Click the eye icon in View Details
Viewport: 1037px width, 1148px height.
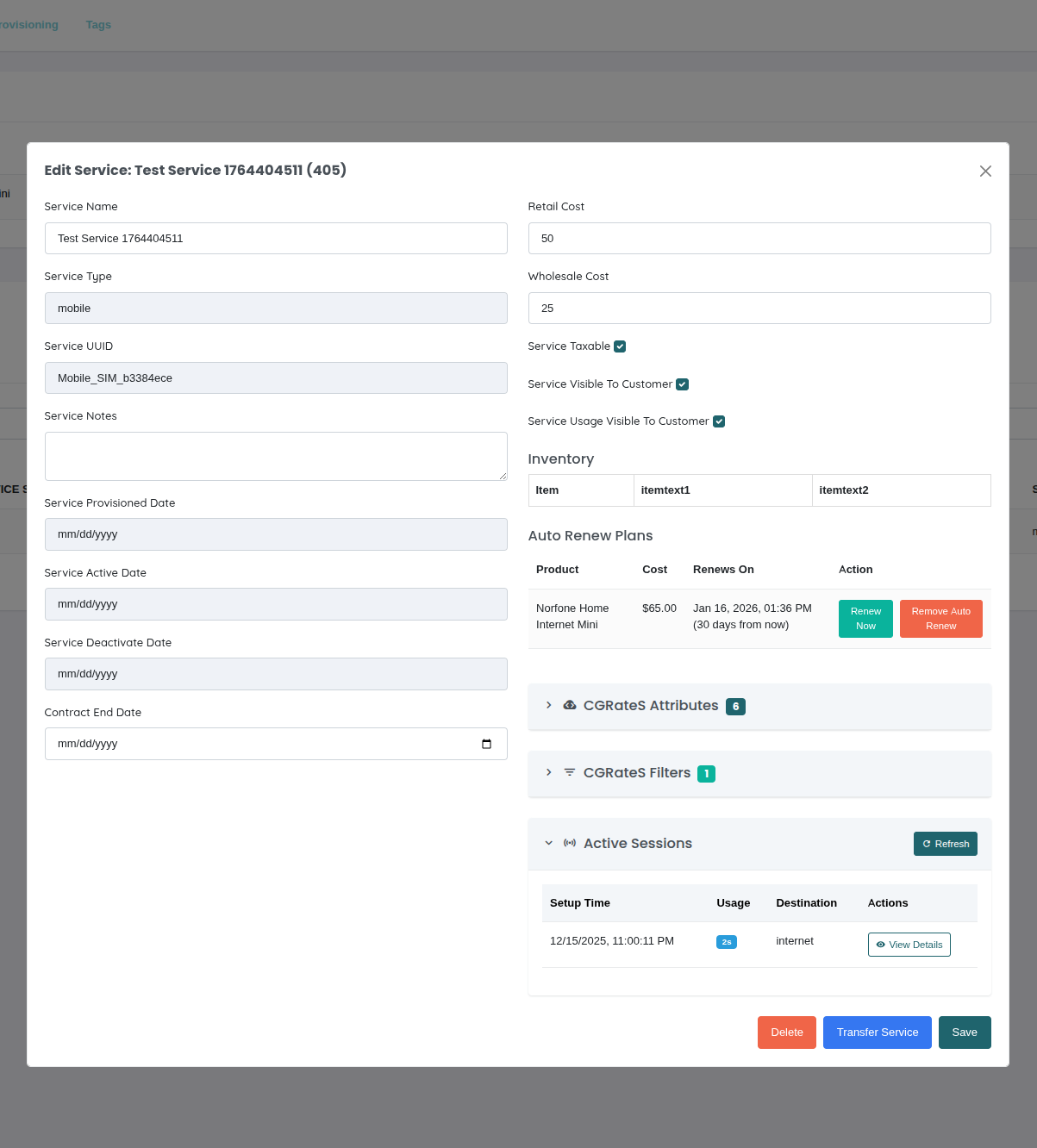pyautogui.click(x=881, y=945)
